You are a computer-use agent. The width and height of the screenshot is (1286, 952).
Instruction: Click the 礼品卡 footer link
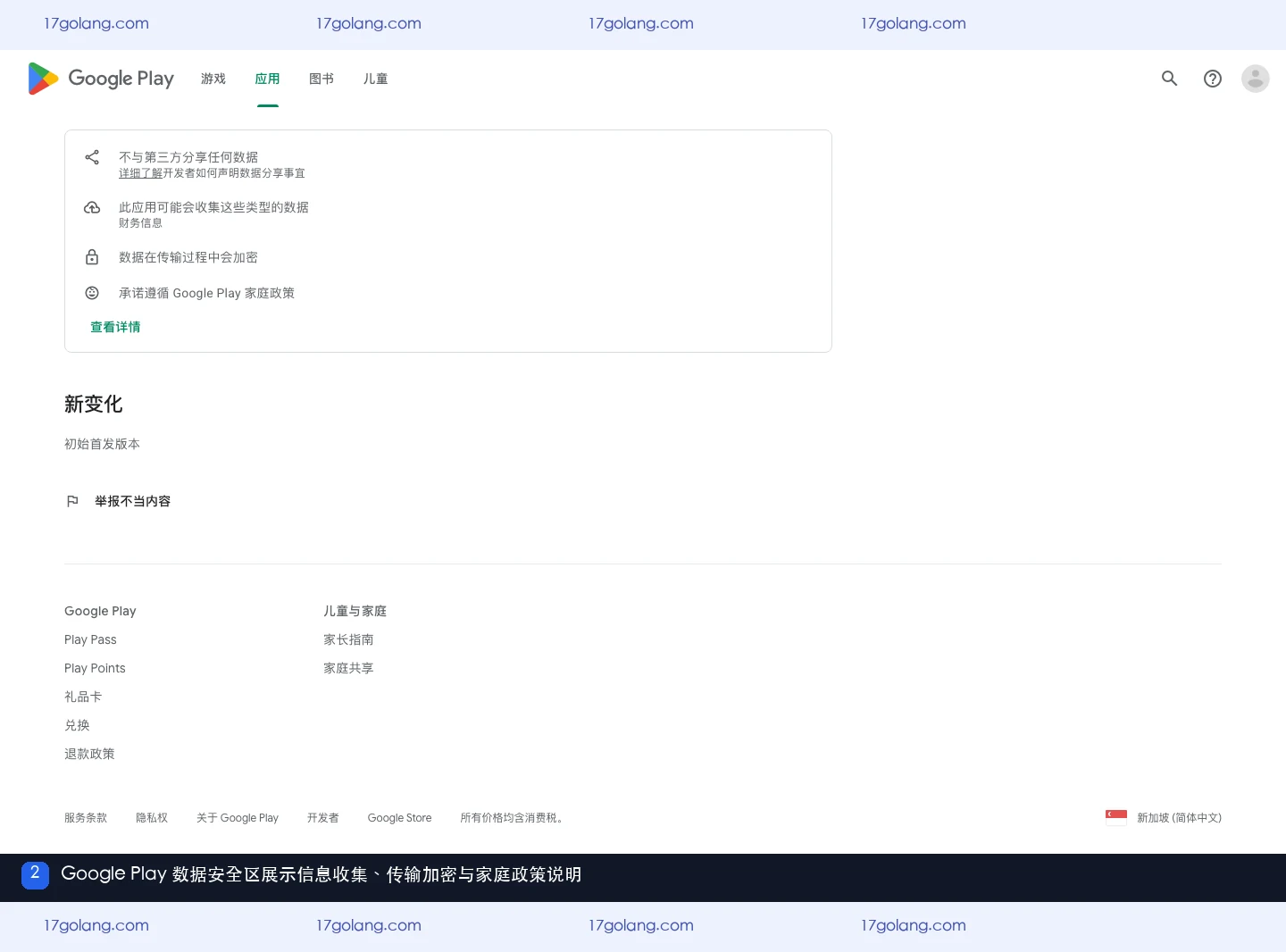(x=83, y=697)
